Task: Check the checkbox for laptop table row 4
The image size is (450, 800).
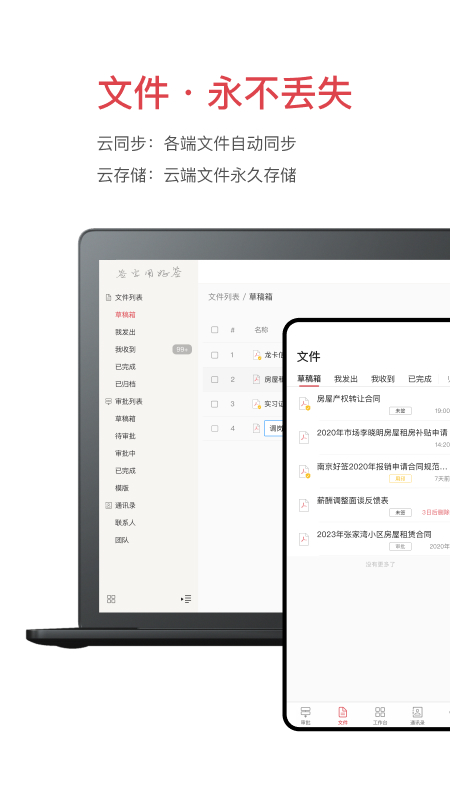Action: pyautogui.click(x=215, y=429)
